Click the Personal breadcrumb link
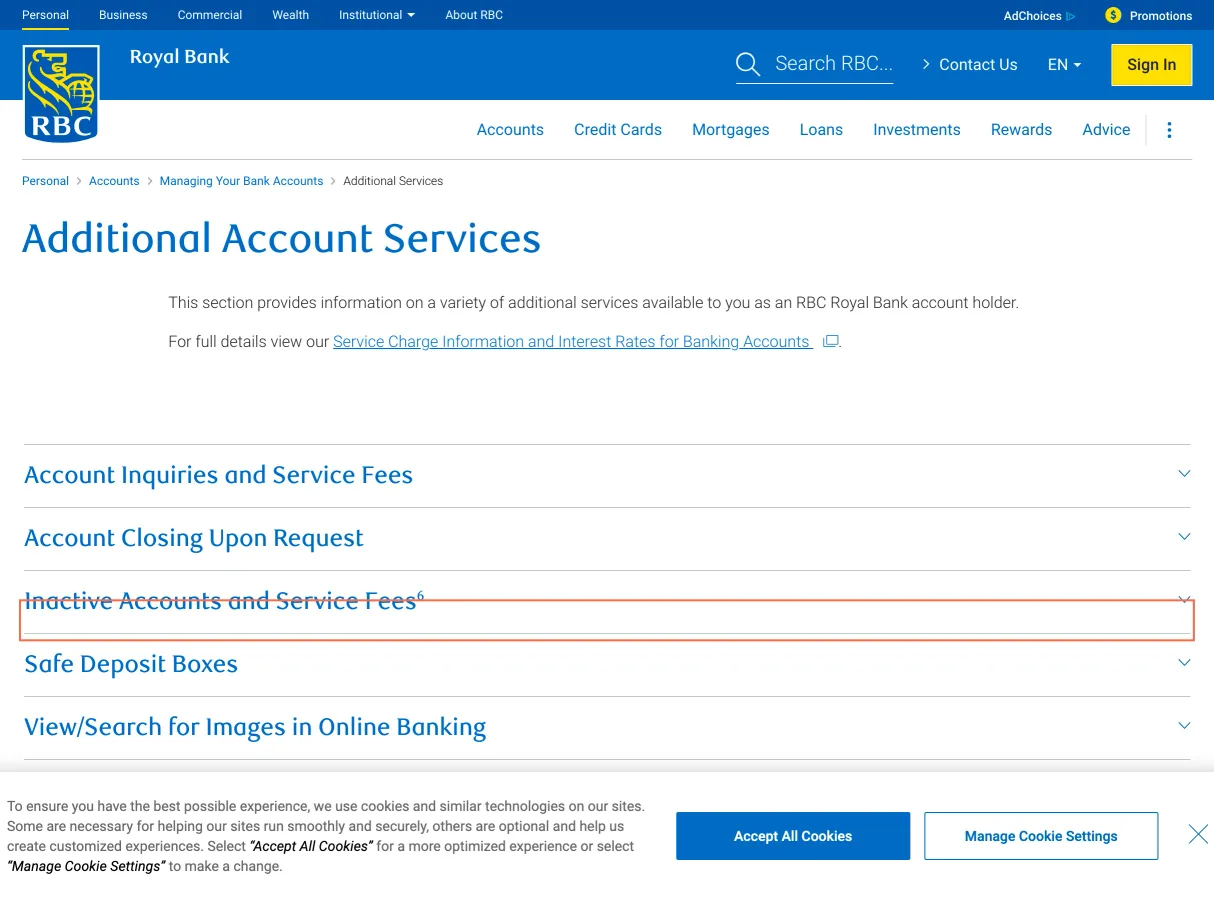This screenshot has height=900, width=1214. 45,181
